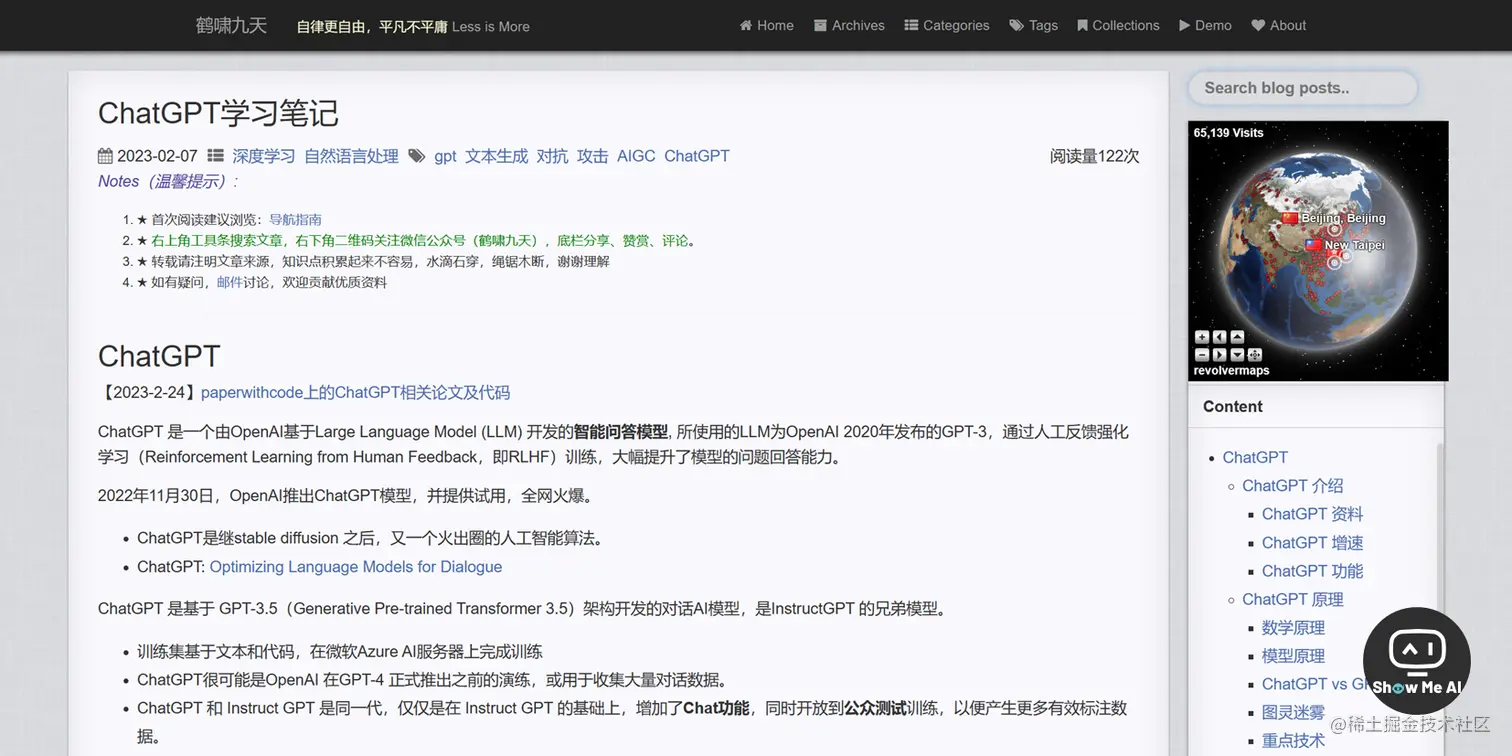
Task: Jump to ChatGPT 介绍 in contents
Action: (x=1292, y=485)
